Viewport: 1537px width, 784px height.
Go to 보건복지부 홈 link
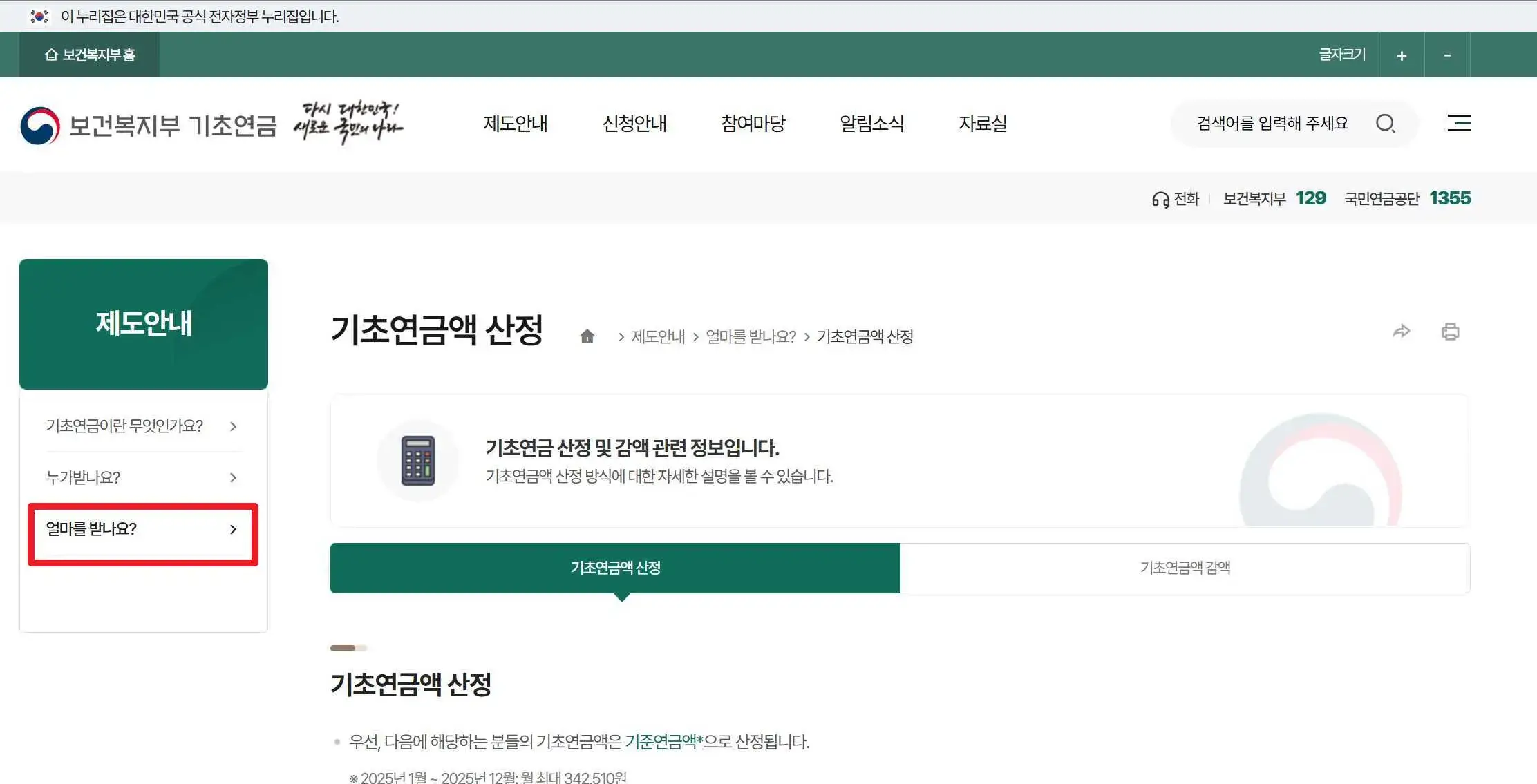pyautogui.click(x=90, y=55)
